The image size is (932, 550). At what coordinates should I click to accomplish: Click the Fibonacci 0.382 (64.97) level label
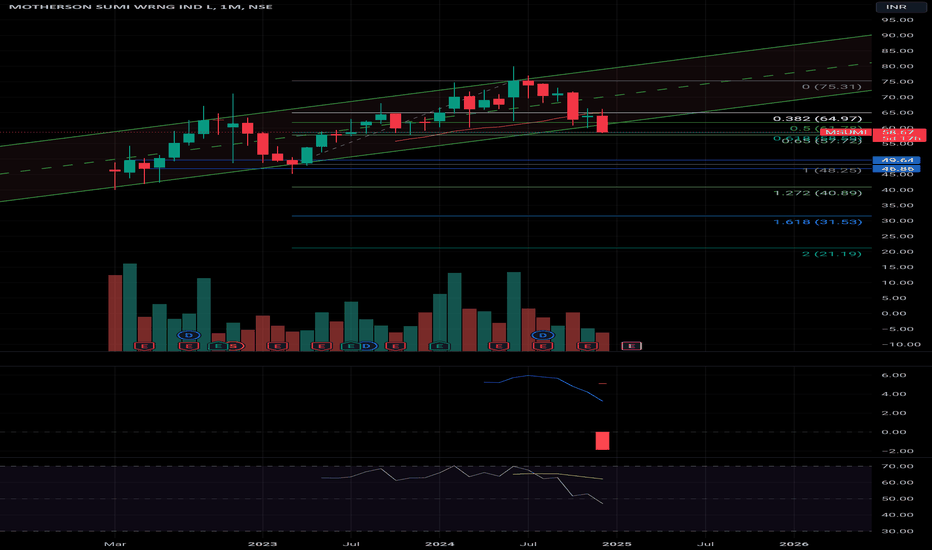(817, 118)
